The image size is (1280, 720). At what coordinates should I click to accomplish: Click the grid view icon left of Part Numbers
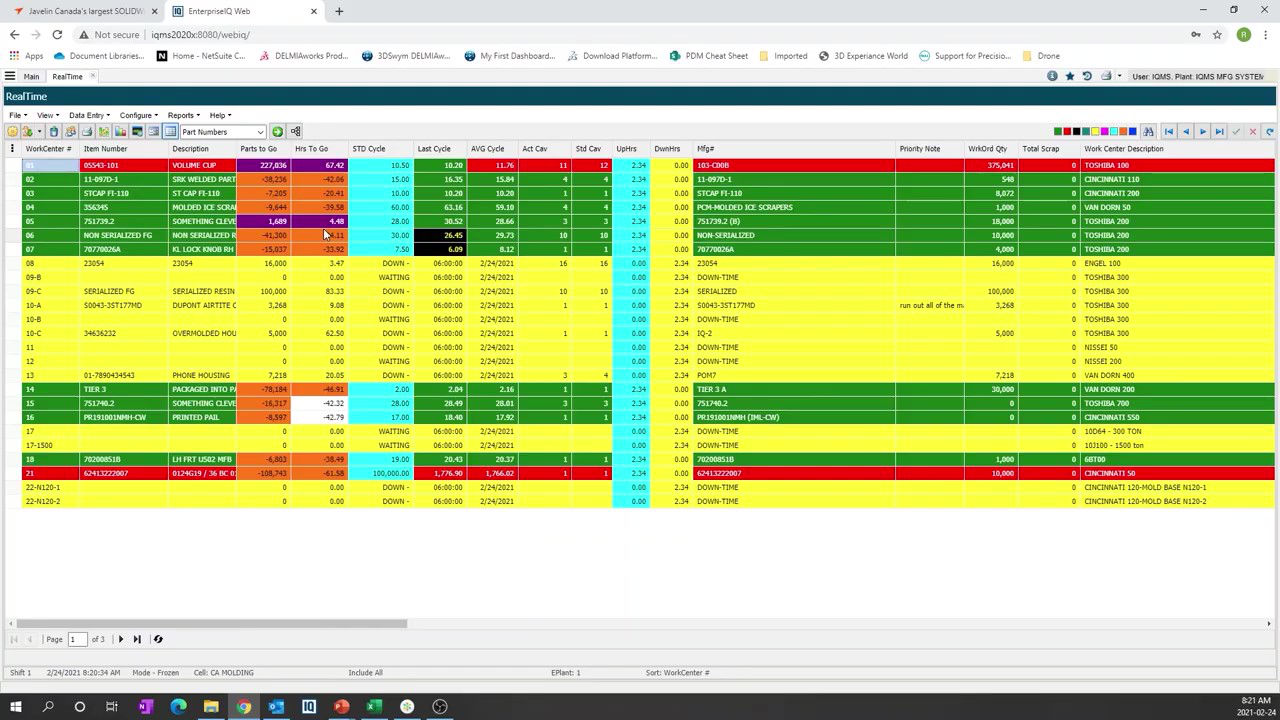[x=170, y=132]
